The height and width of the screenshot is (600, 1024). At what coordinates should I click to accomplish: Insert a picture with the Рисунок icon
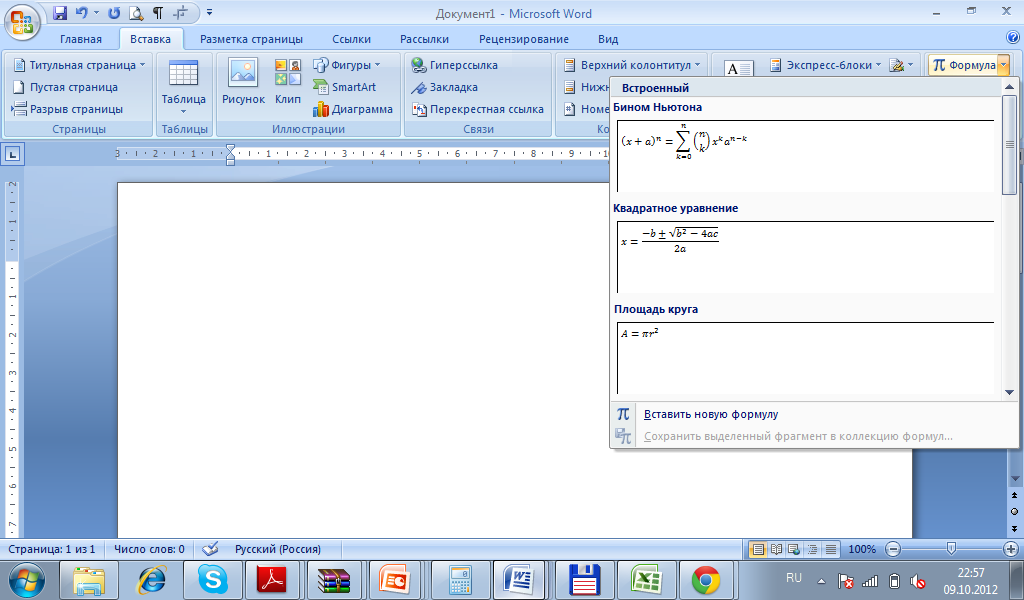click(243, 81)
